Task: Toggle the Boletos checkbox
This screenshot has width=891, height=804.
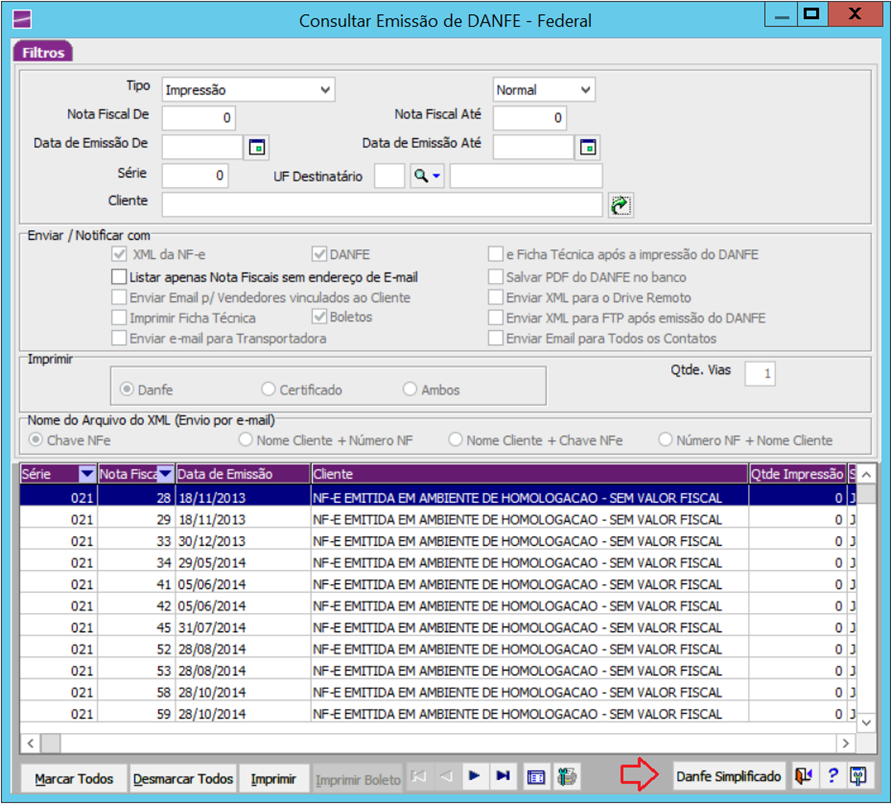Action: click(319, 316)
